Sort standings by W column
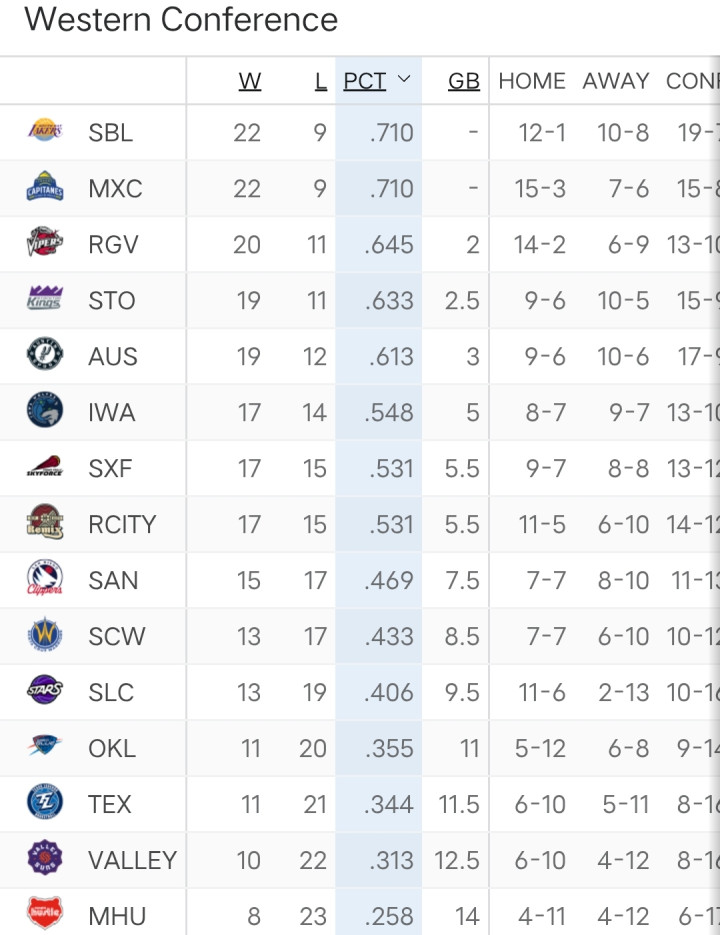720x935 pixels. (250, 81)
